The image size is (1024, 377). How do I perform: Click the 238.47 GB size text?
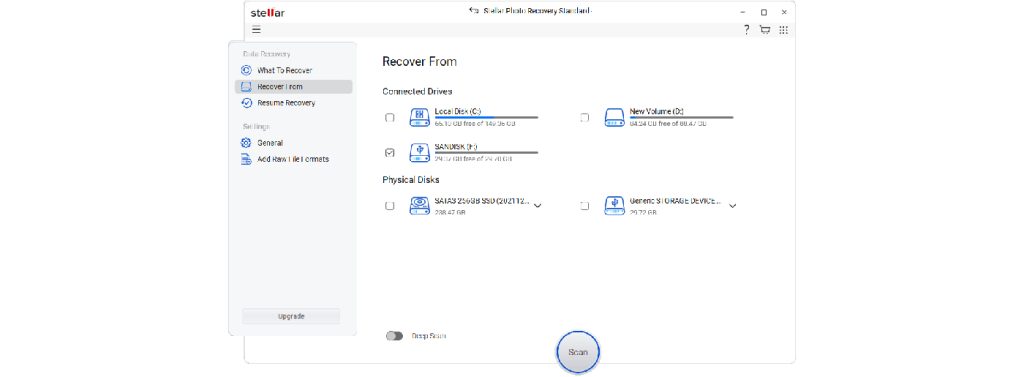pyautogui.click(x=450, y=212)
